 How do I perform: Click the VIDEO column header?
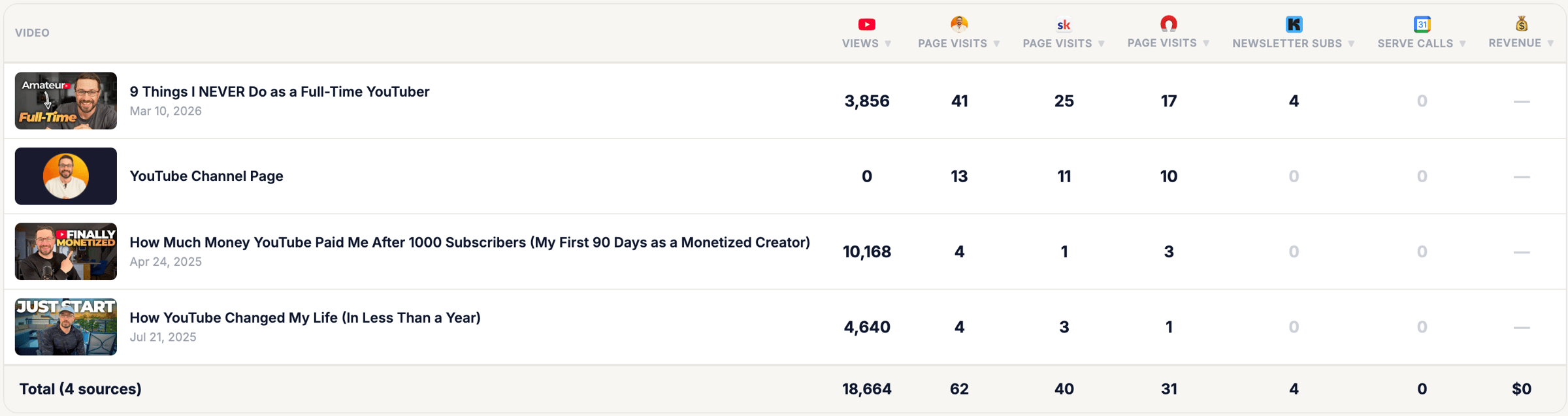(x=32, y=33)
